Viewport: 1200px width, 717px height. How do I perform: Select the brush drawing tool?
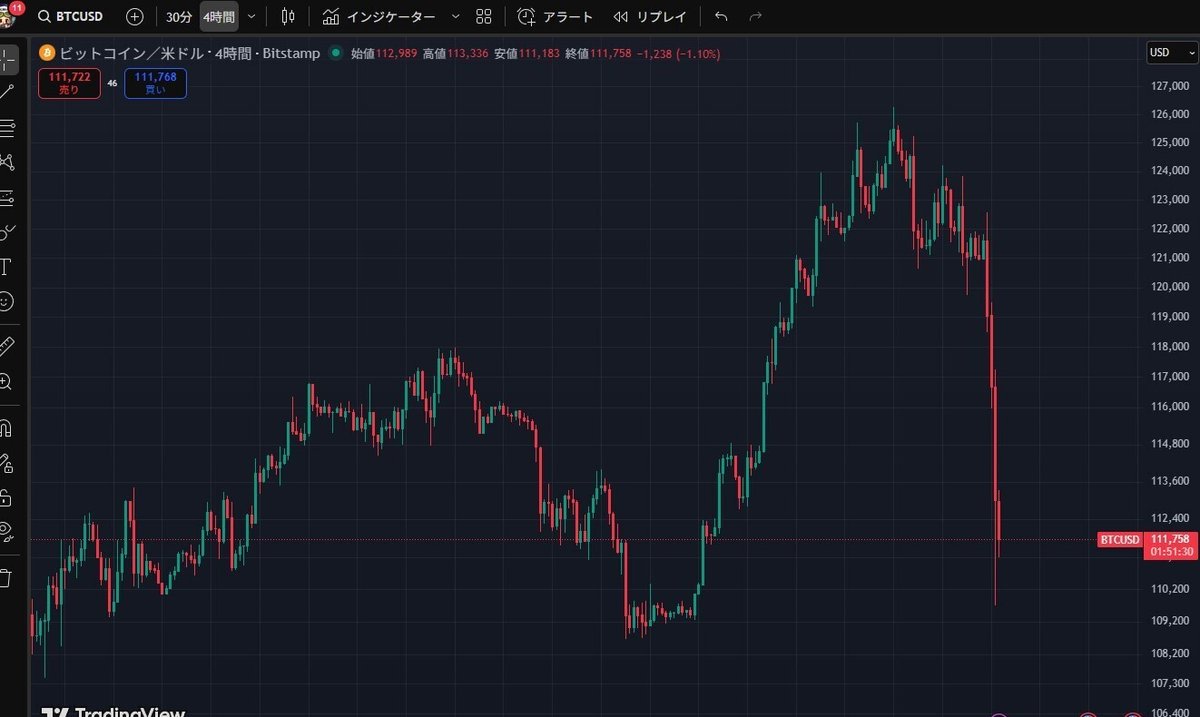coord(11,232)
